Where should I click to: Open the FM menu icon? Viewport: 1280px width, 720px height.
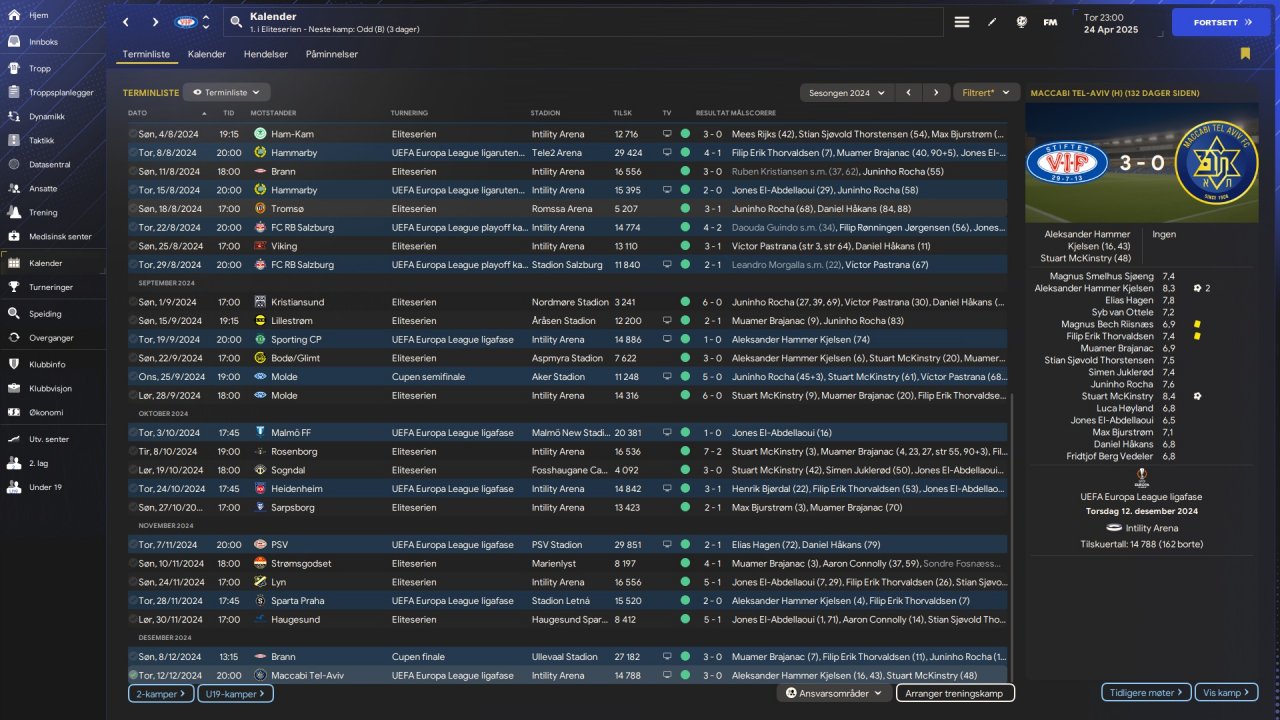pos(1050,22)
